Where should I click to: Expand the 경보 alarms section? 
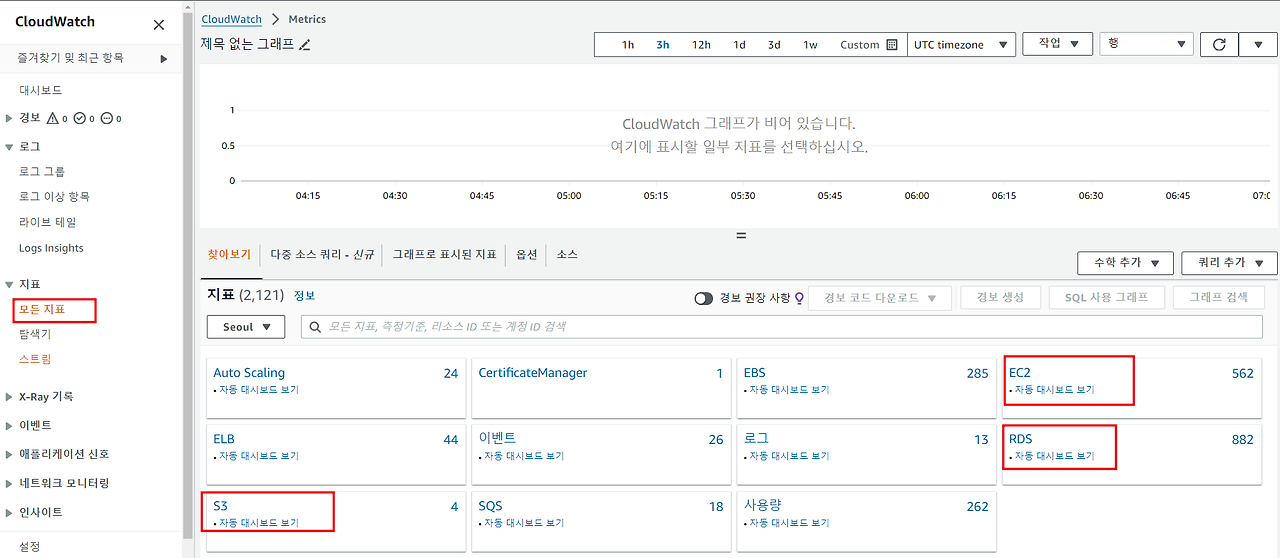pyautogui.click(x=9, y=118)
